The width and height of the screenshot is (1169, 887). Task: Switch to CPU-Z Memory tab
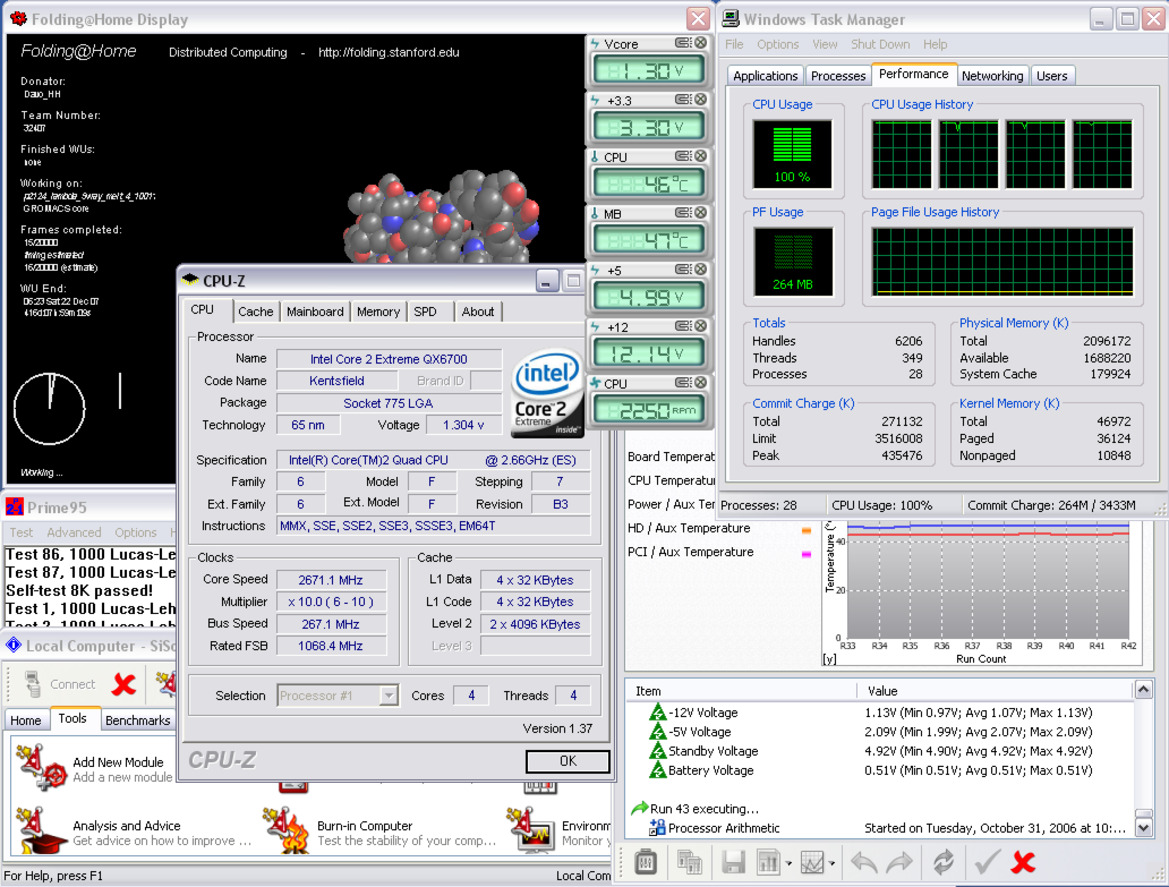378,312
